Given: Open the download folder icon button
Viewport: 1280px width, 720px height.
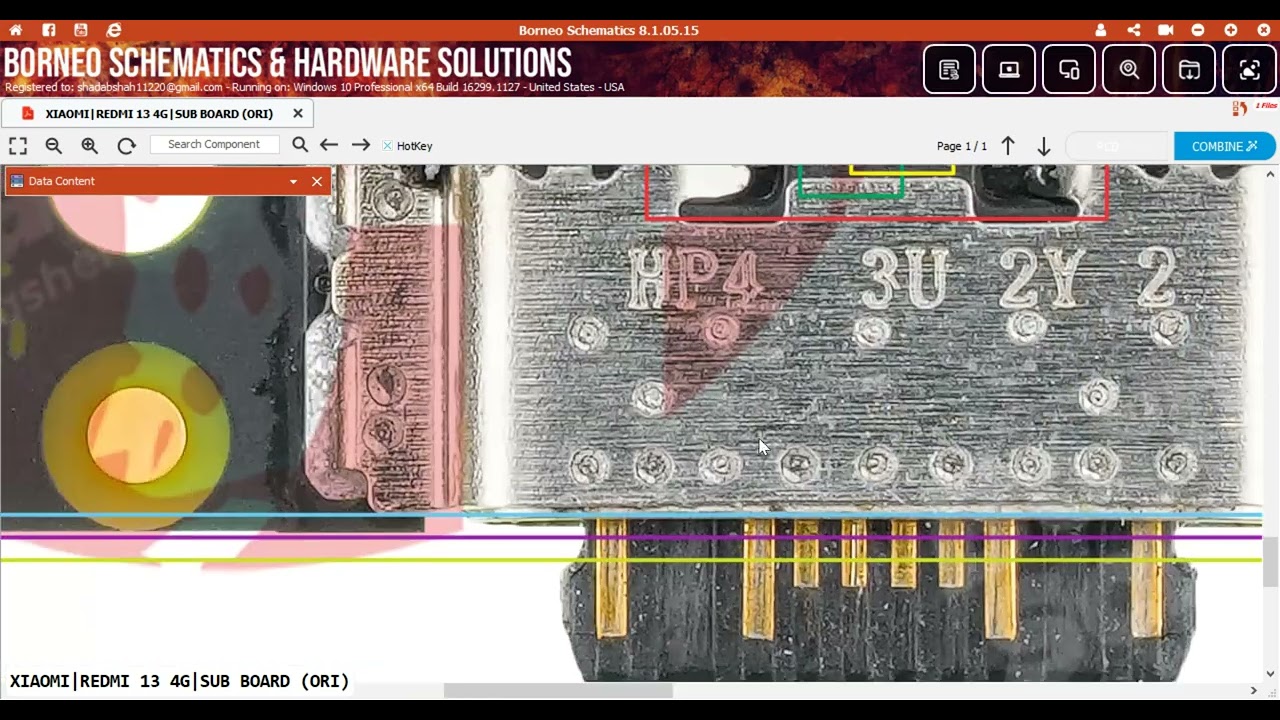Looking at the screenshot, I should tap(1189, 69).
